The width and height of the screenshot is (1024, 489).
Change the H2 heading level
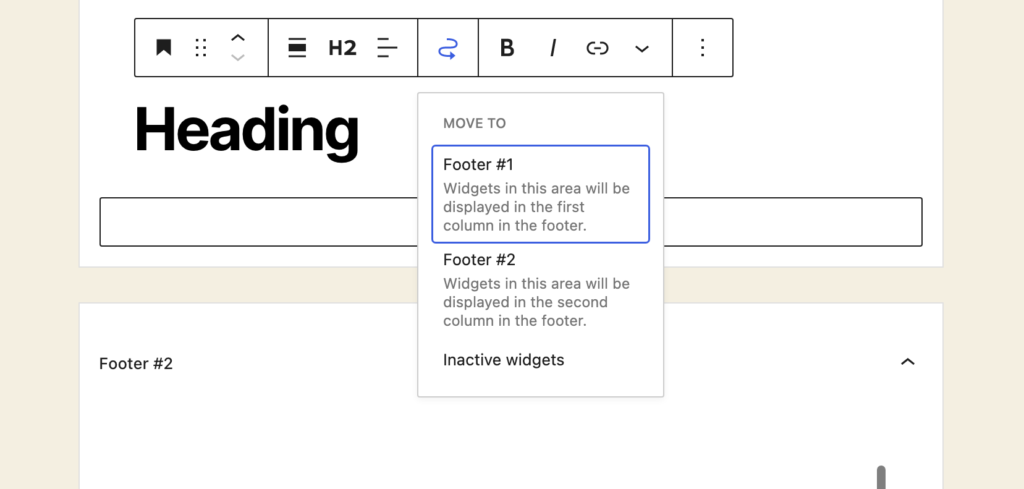point(342,48)
